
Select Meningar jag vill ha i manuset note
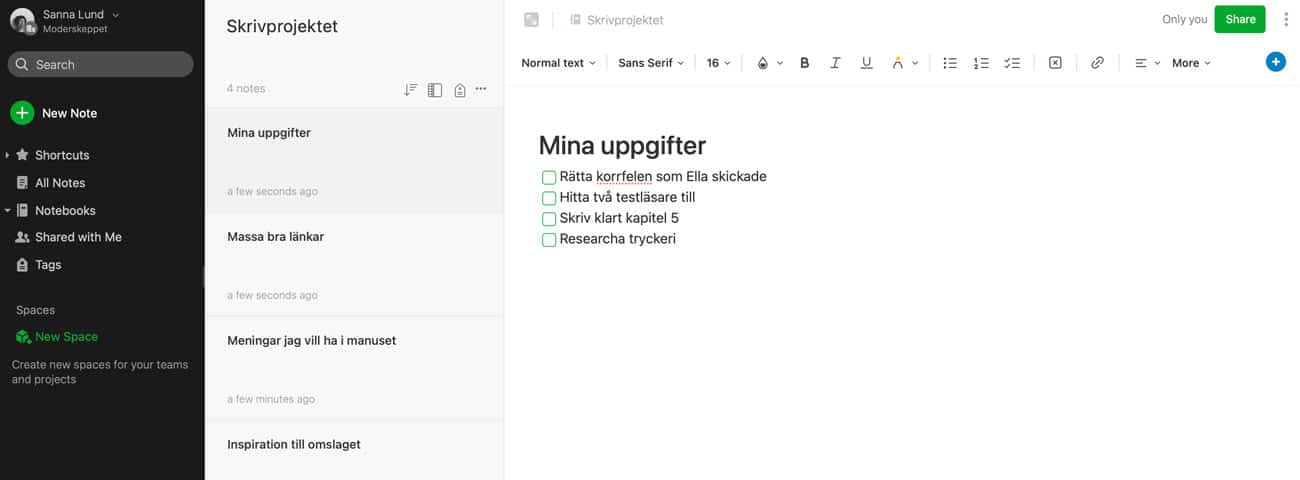tap(354, 368)
